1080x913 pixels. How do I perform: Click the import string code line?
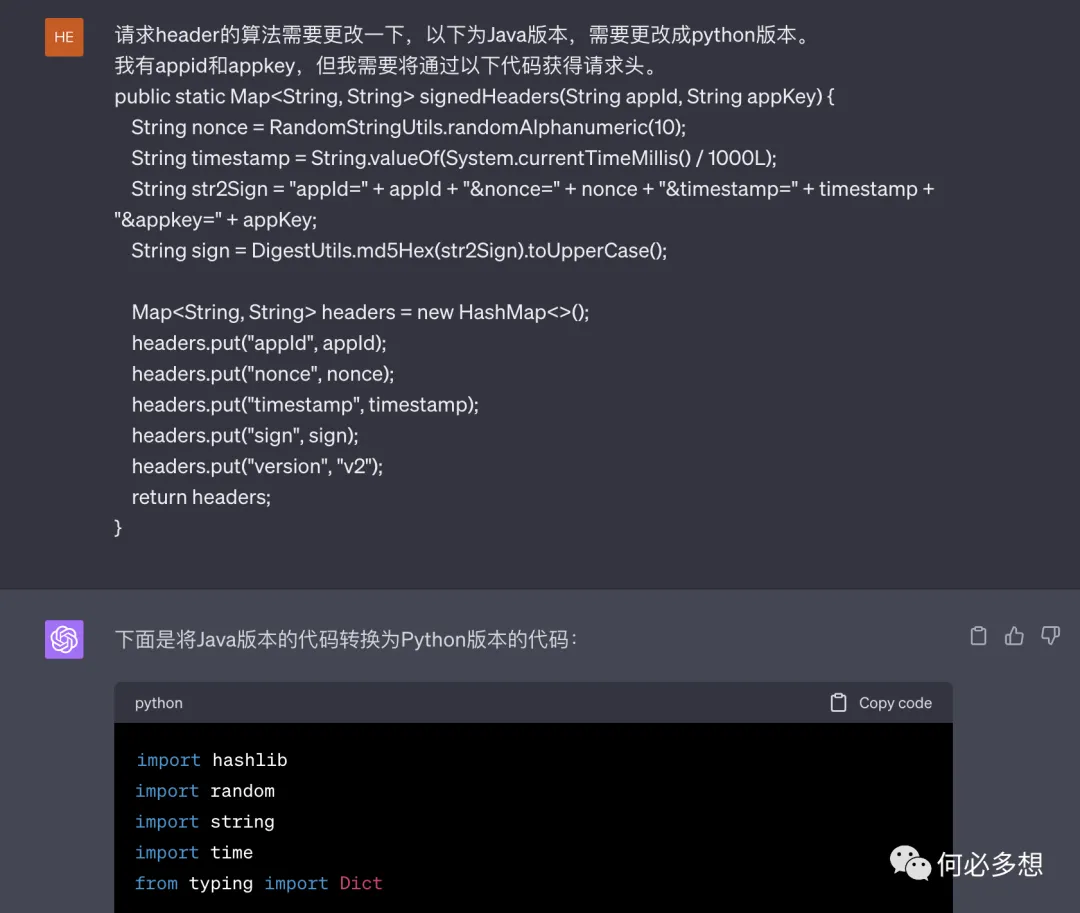[205, 822]
